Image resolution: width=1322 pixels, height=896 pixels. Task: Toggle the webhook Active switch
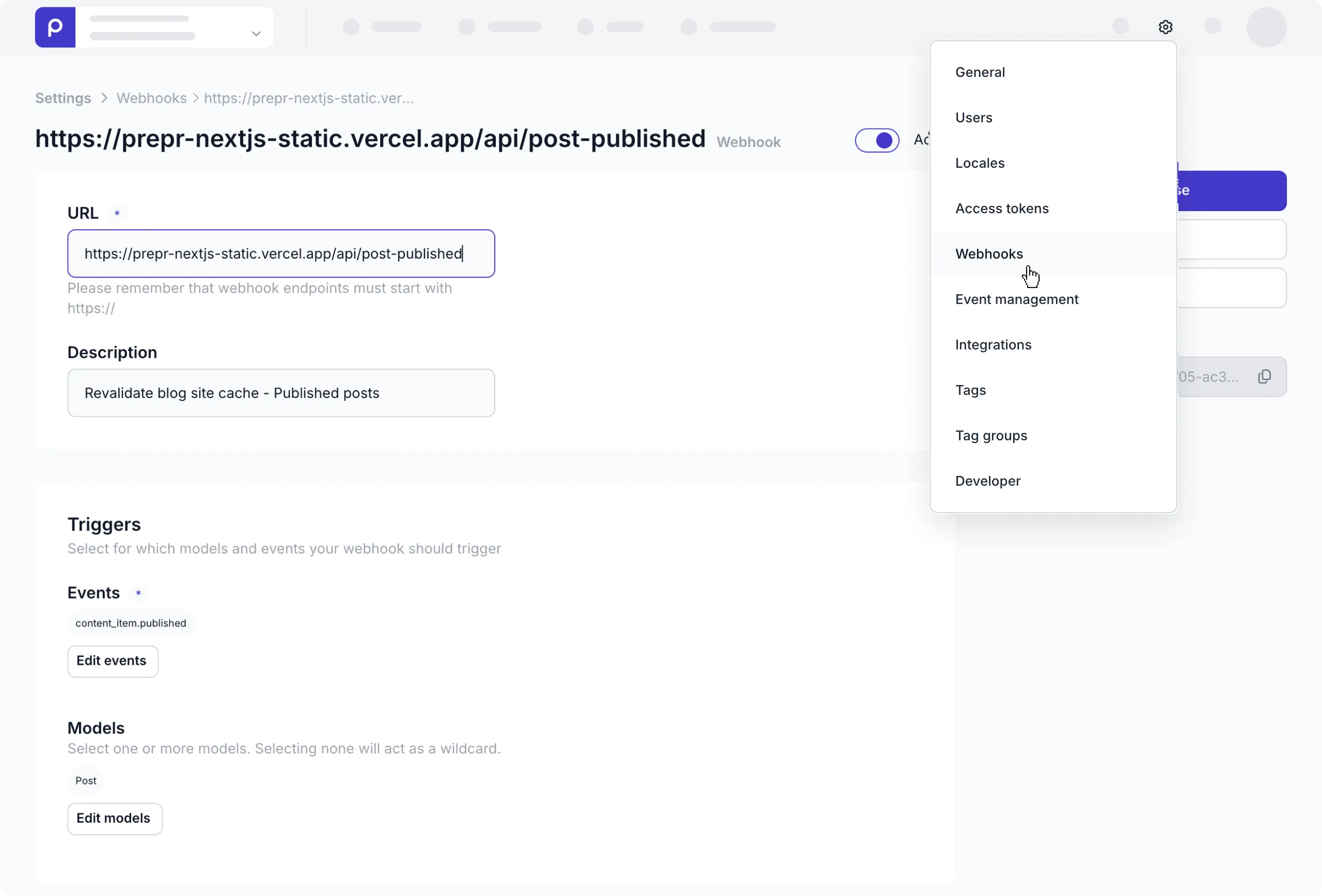point(876,140)
